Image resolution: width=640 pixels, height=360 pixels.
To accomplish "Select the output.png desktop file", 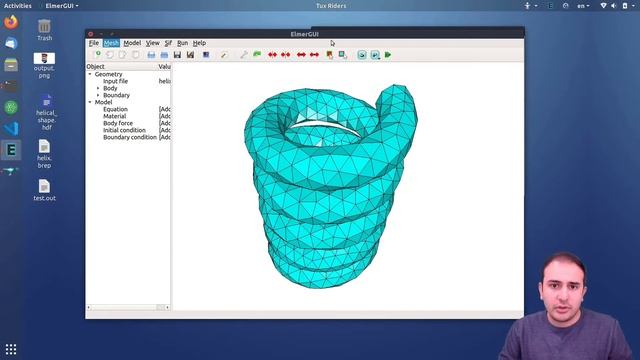I will point(44,65).
